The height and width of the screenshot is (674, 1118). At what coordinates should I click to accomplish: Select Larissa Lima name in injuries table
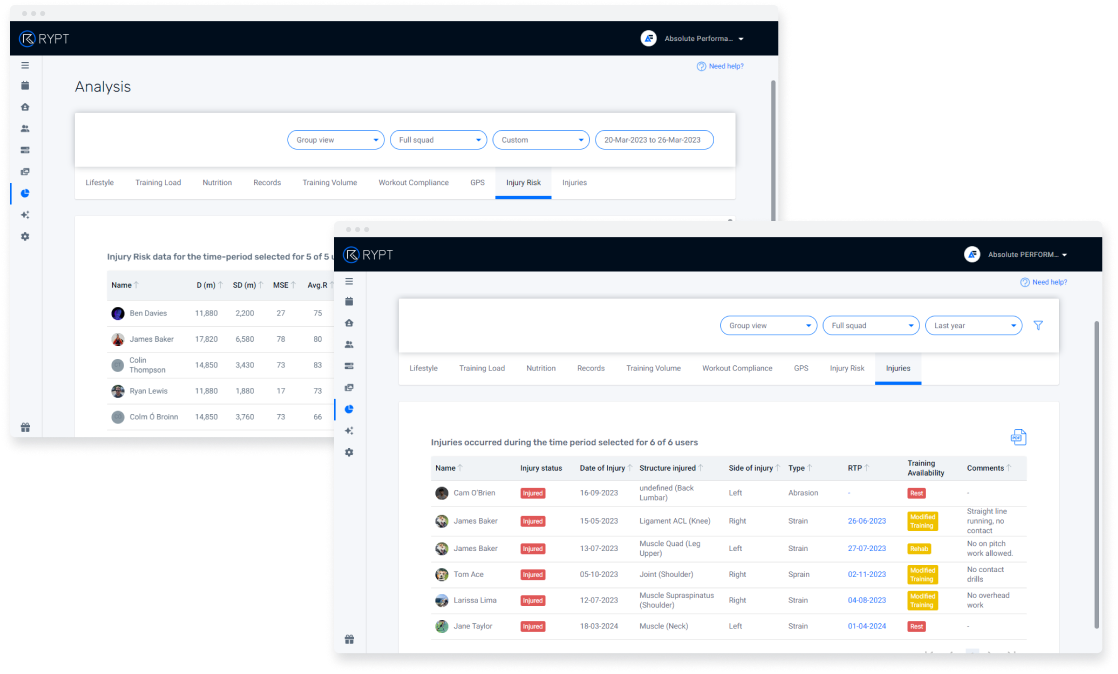[475, 601]
